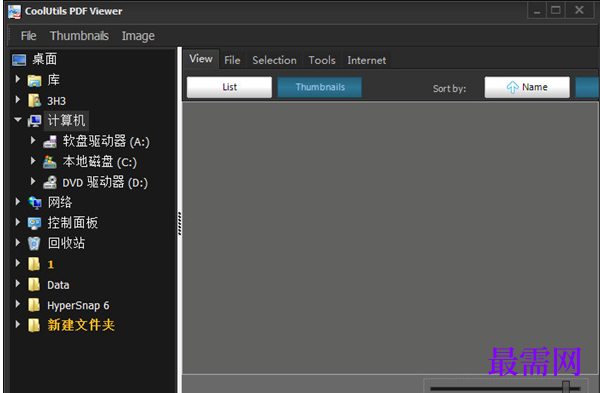This screenshot has width=600, height=393.
Task: Select the HyperSnap 6 folder label
Action: 78,305
